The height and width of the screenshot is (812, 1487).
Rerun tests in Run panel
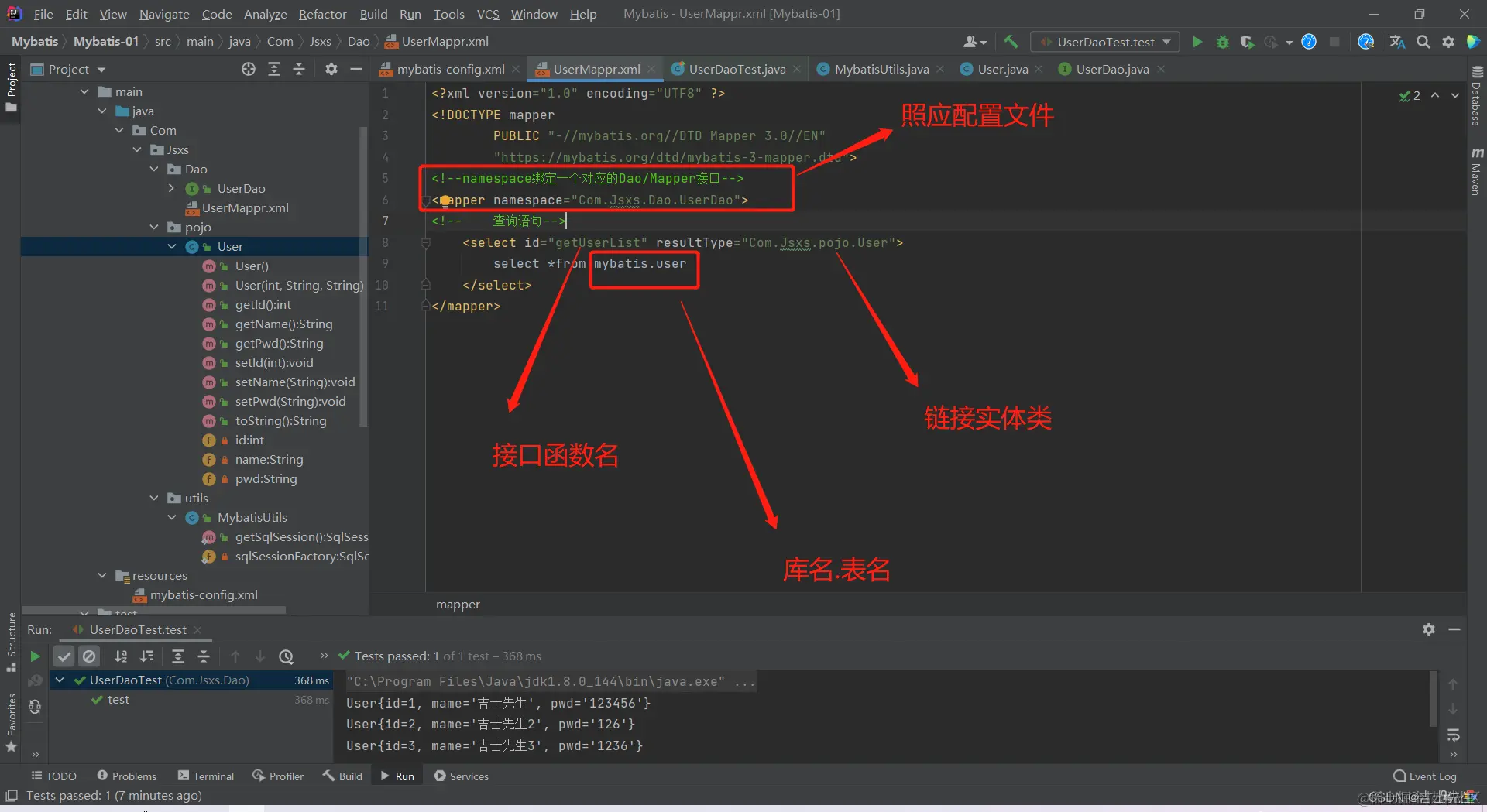(x=35, y=656)
